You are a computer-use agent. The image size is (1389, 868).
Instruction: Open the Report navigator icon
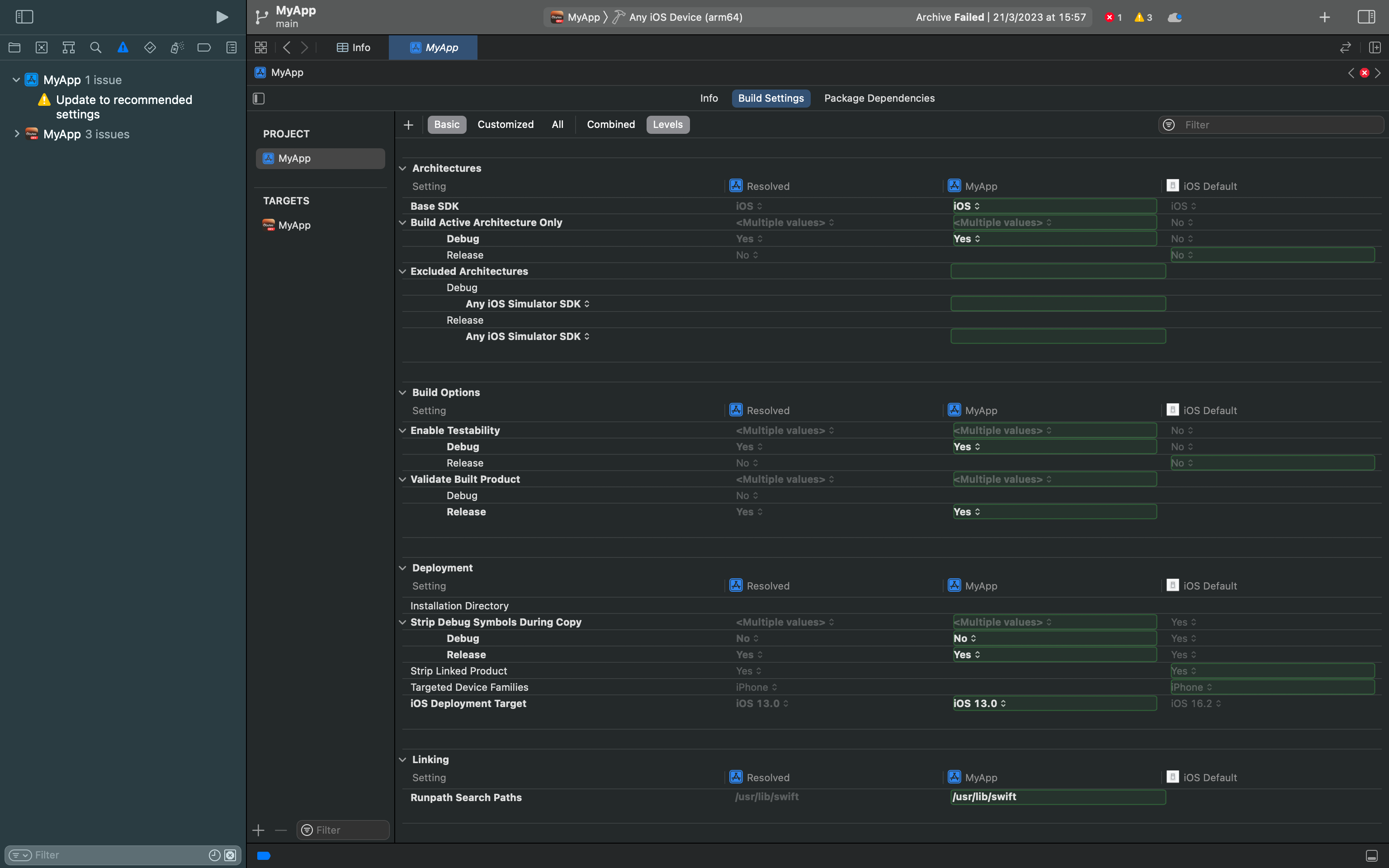click(231, 47)
